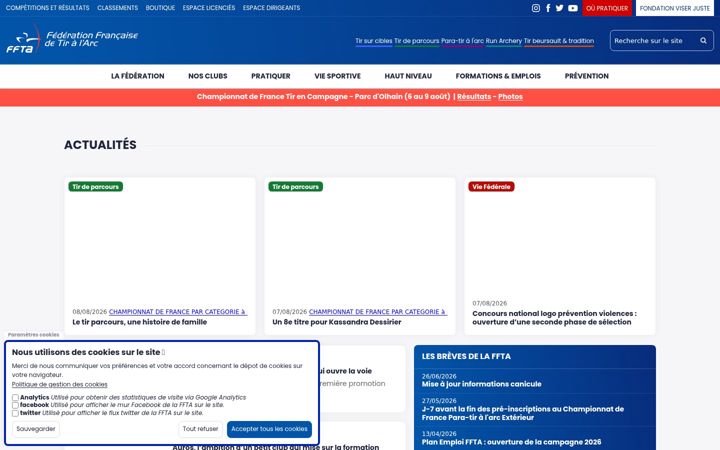The image size is (720, 450).
Task: Open the Pratiquer menu
Action: pos(270,76)
